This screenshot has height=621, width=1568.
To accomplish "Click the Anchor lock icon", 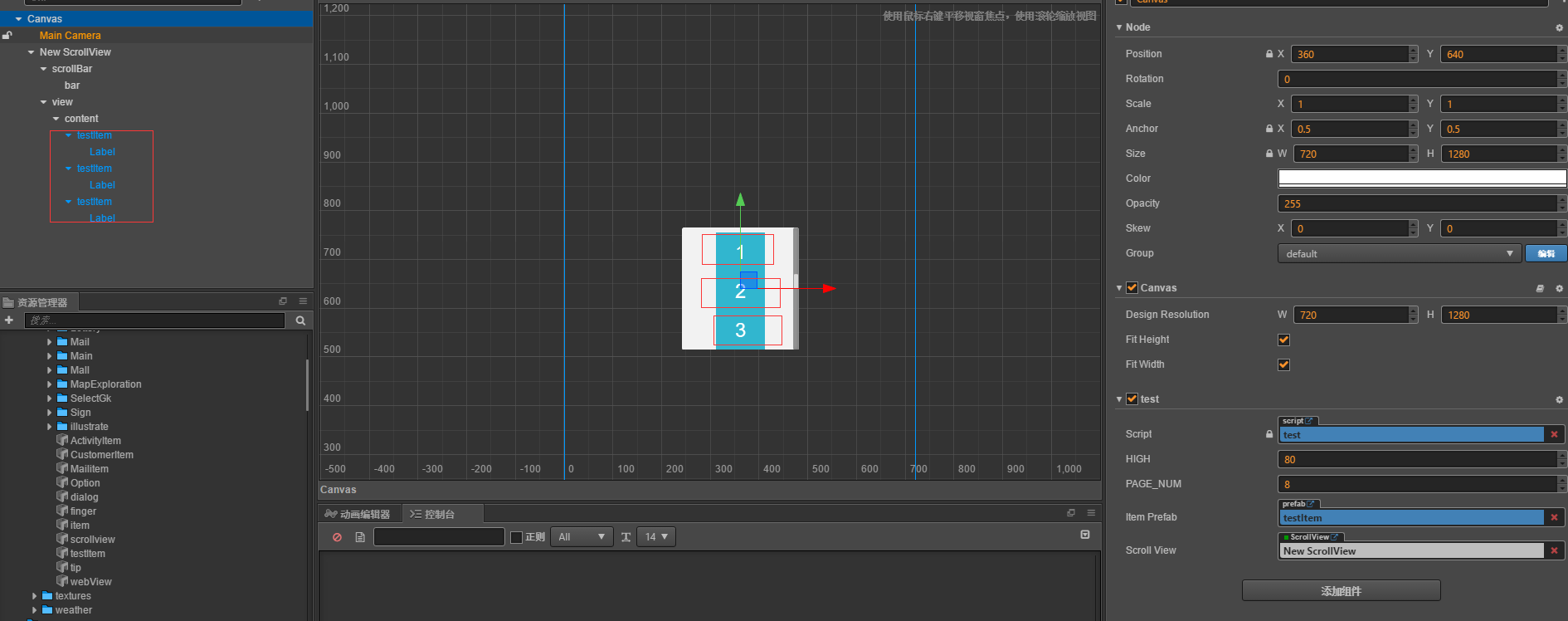I will 1269,129.
